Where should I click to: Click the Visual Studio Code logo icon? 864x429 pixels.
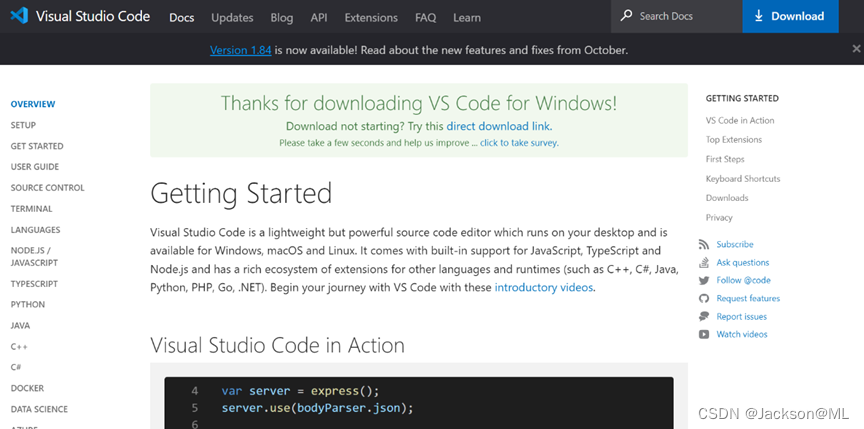point(19,16)
